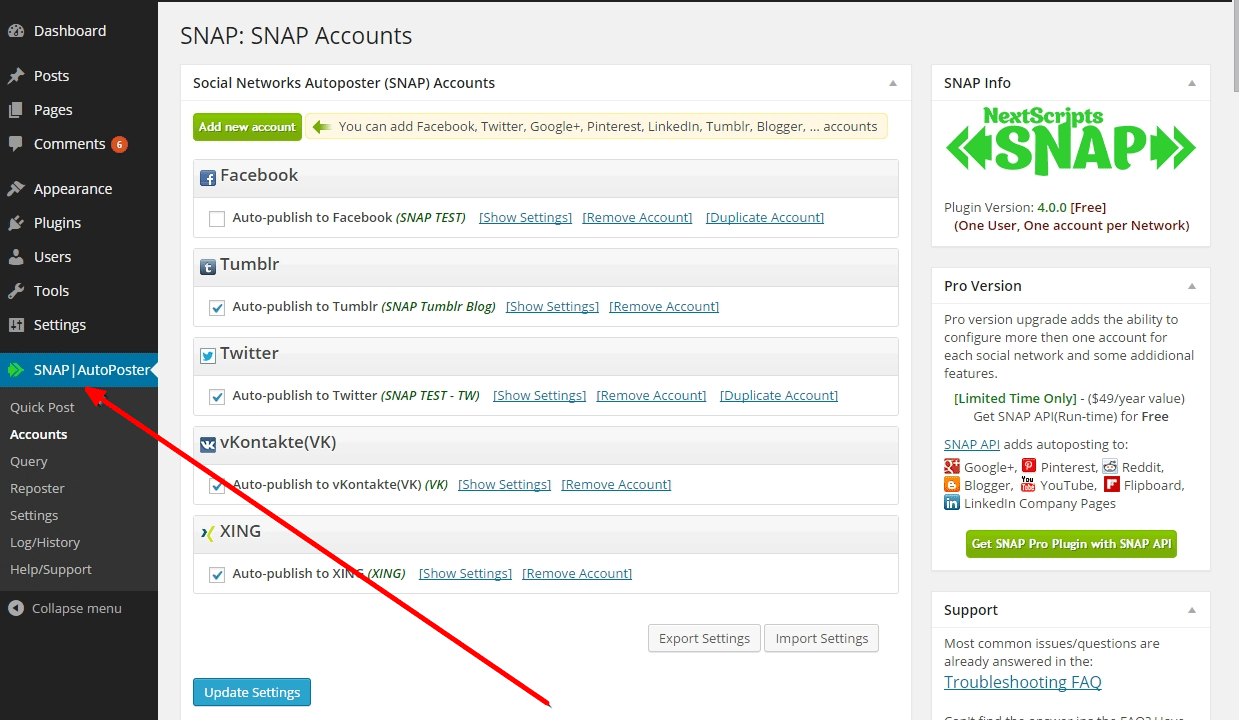Screen dimensions: 1239x720
Task: Click Update Settings button
Action: (252, 692)
